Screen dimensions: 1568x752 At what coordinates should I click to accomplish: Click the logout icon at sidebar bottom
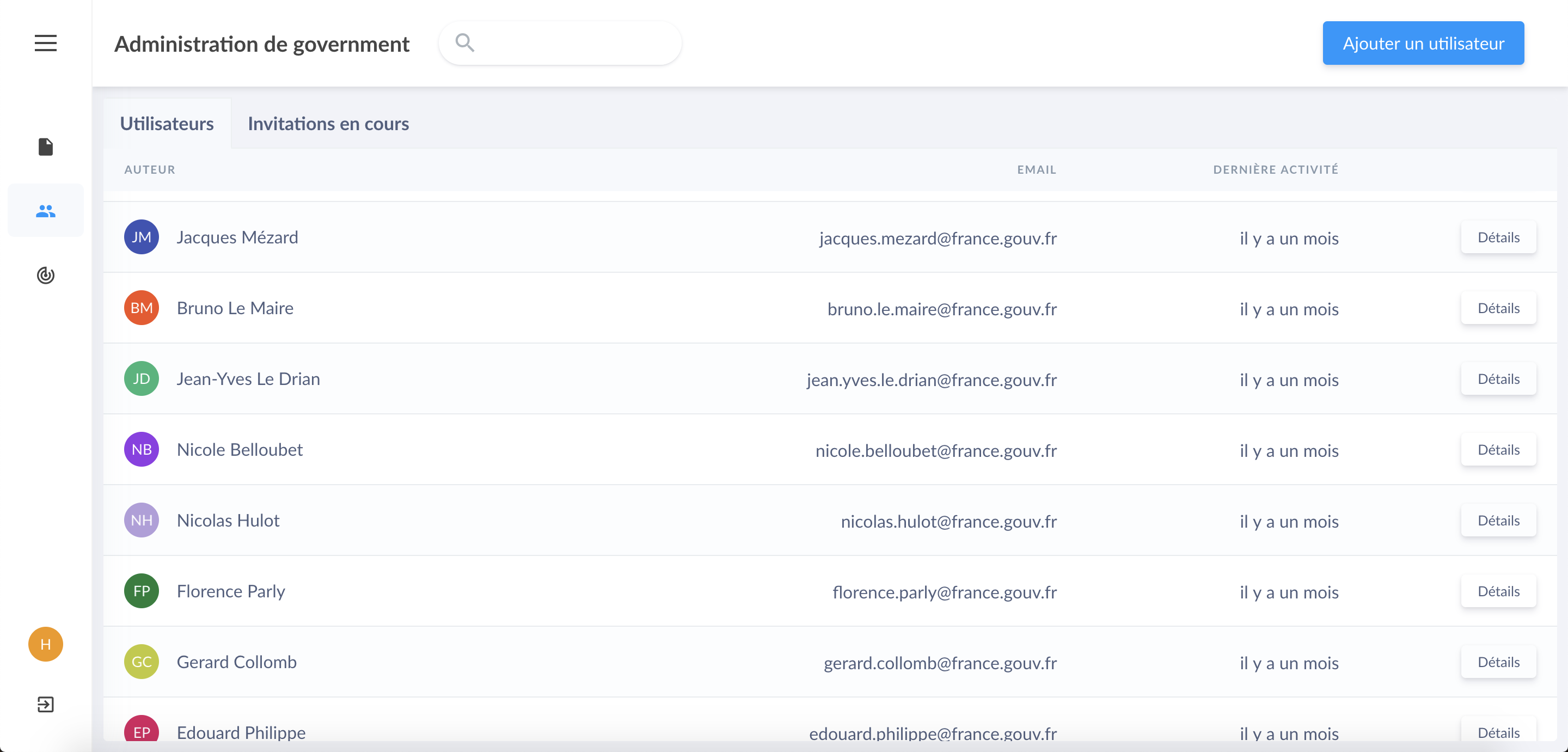(x=46, y=705)
